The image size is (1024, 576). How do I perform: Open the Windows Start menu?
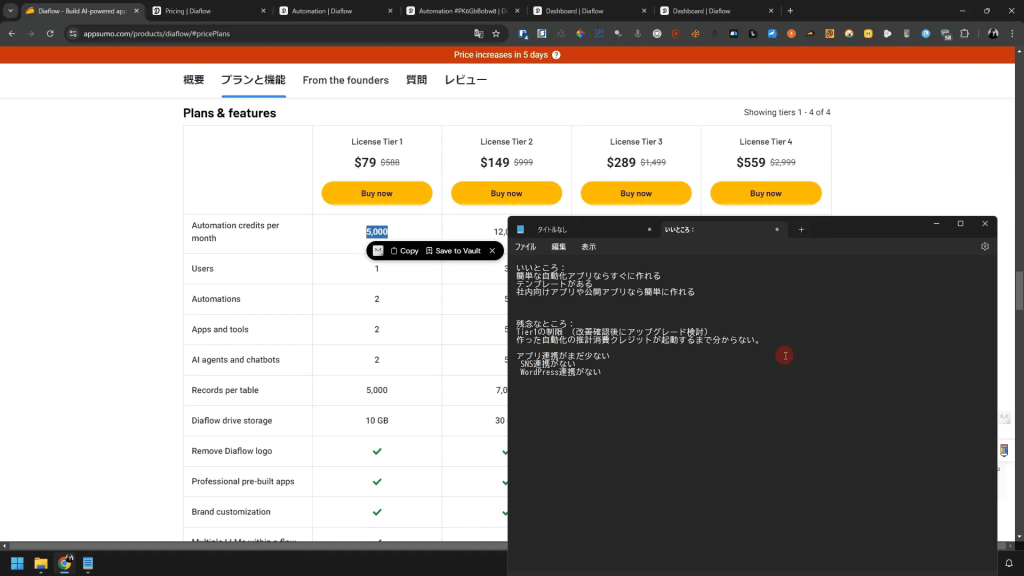pyautogui.click(x=17, y=563)
